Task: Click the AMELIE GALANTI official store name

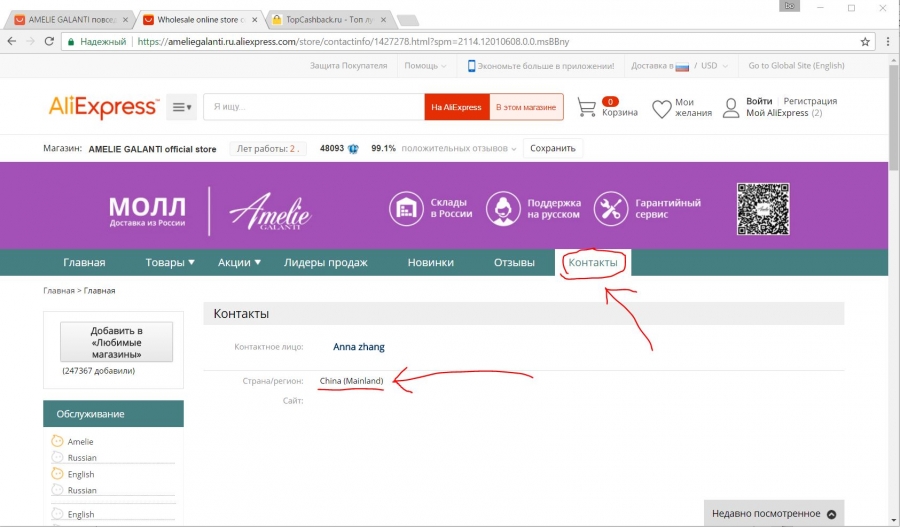Action: click(152, 149)
